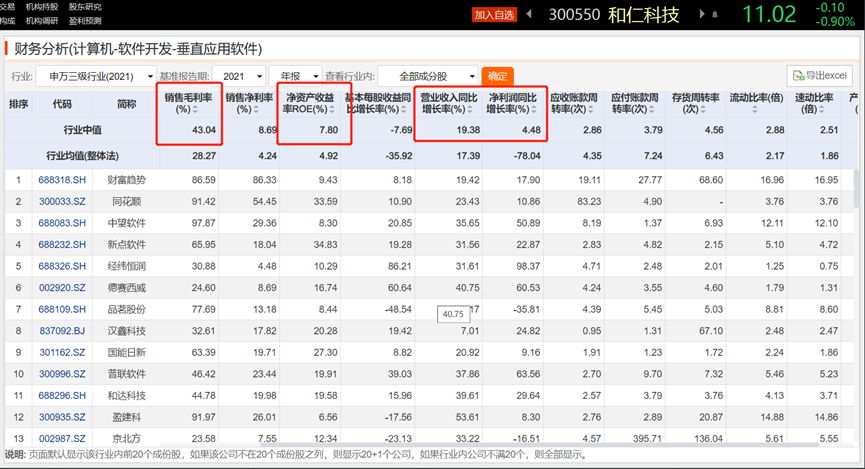
Task: Click the horizontal table scrollbar
Action: [x=538, y=445]
